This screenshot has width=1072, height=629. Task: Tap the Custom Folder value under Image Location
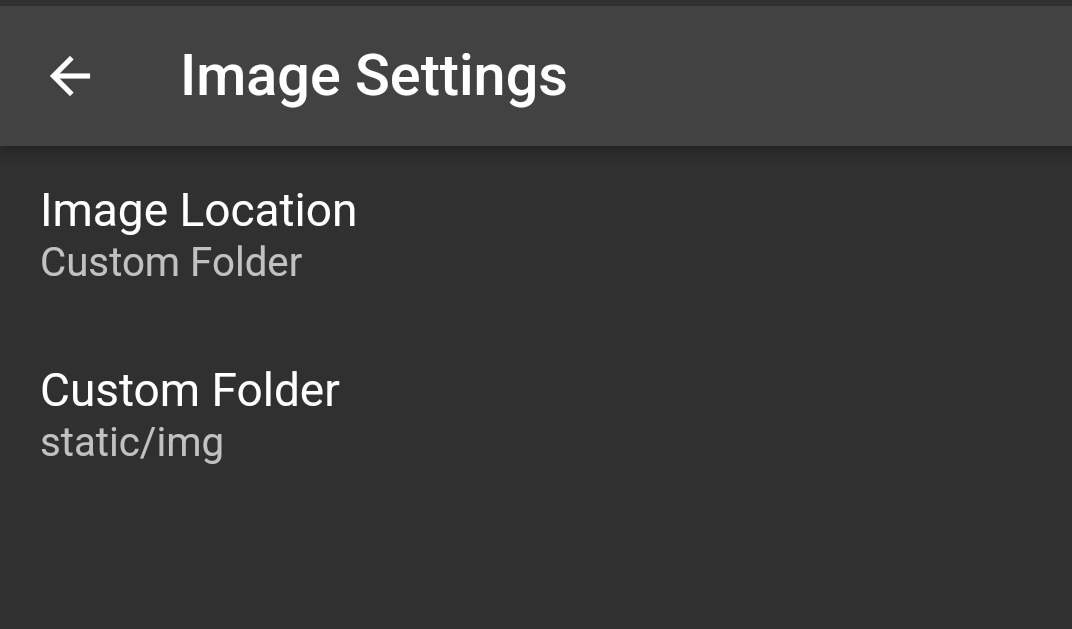(171, 263)
